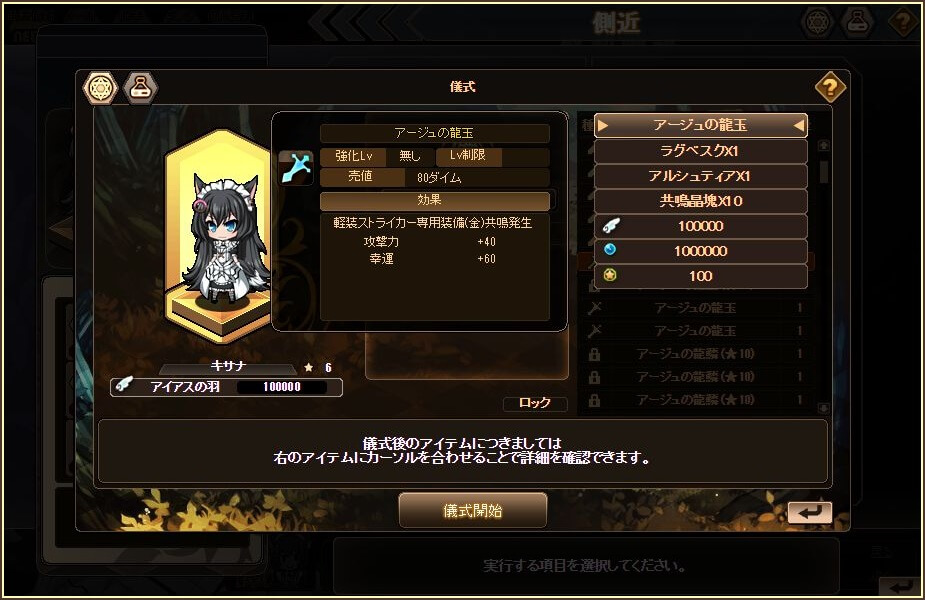The width and height of the screenshot is (925, 600).
Task: Click the right arrow beside アージュの龍玉
Action: (x=799, y=125)
